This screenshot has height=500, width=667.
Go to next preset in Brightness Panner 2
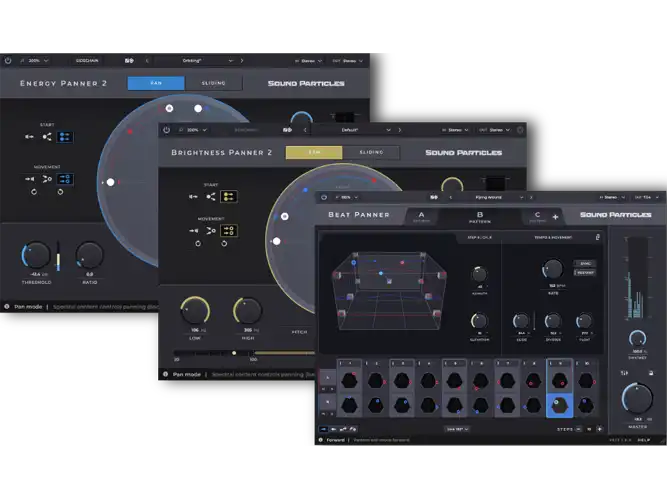coord(399,130)
